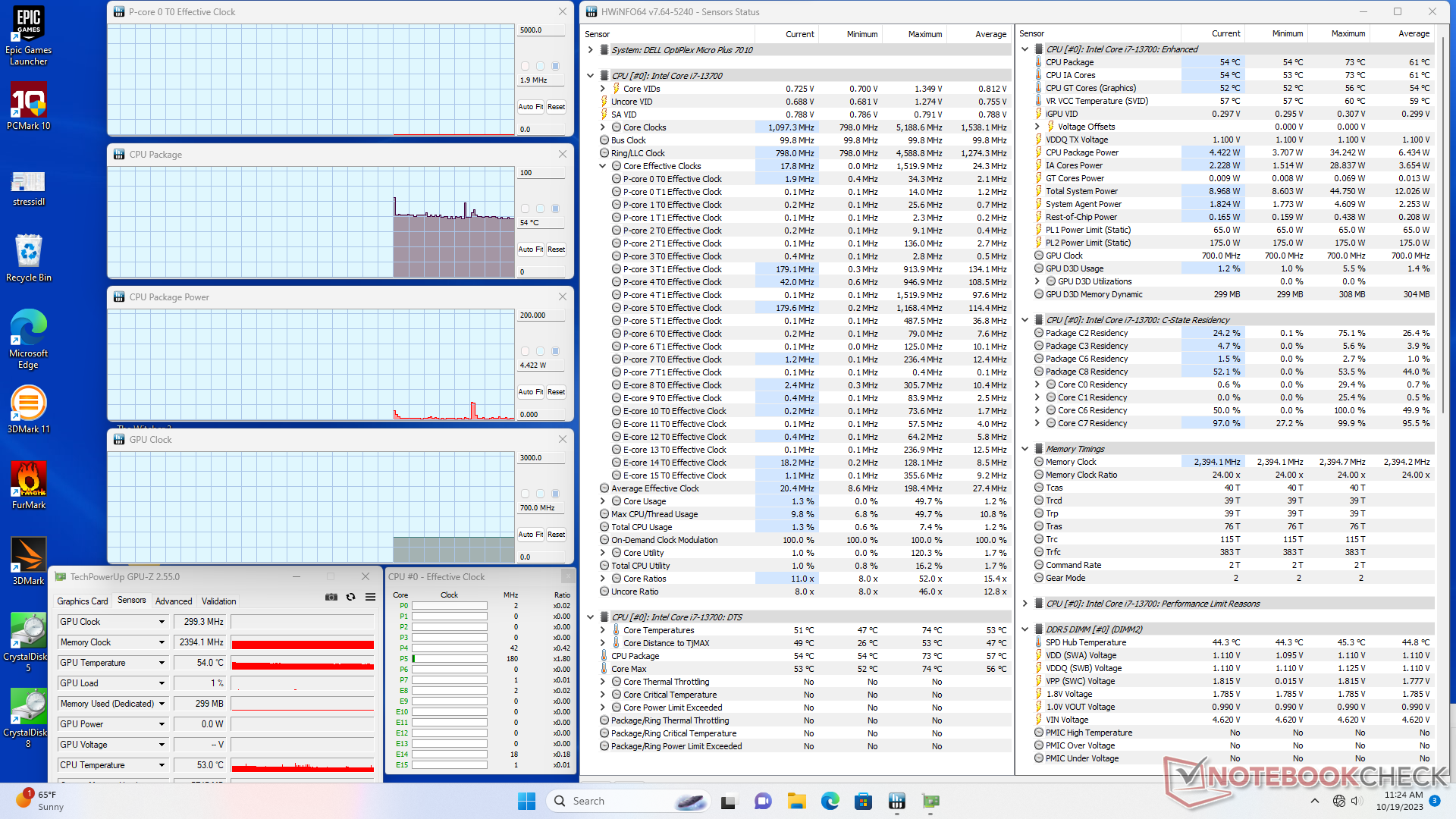
Task: Select the stressidl desktop shortcut
Action: [x=28, y=187]
